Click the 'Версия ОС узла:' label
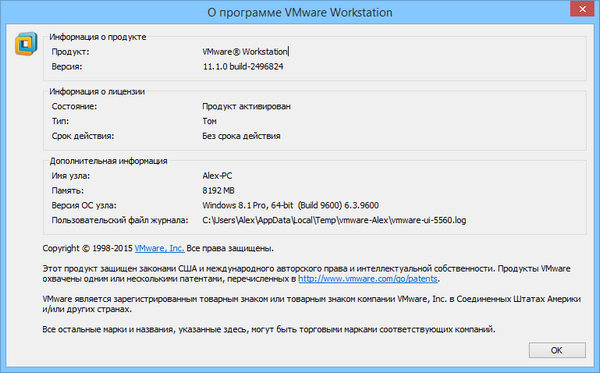The image size is (600, 373). 84,205
